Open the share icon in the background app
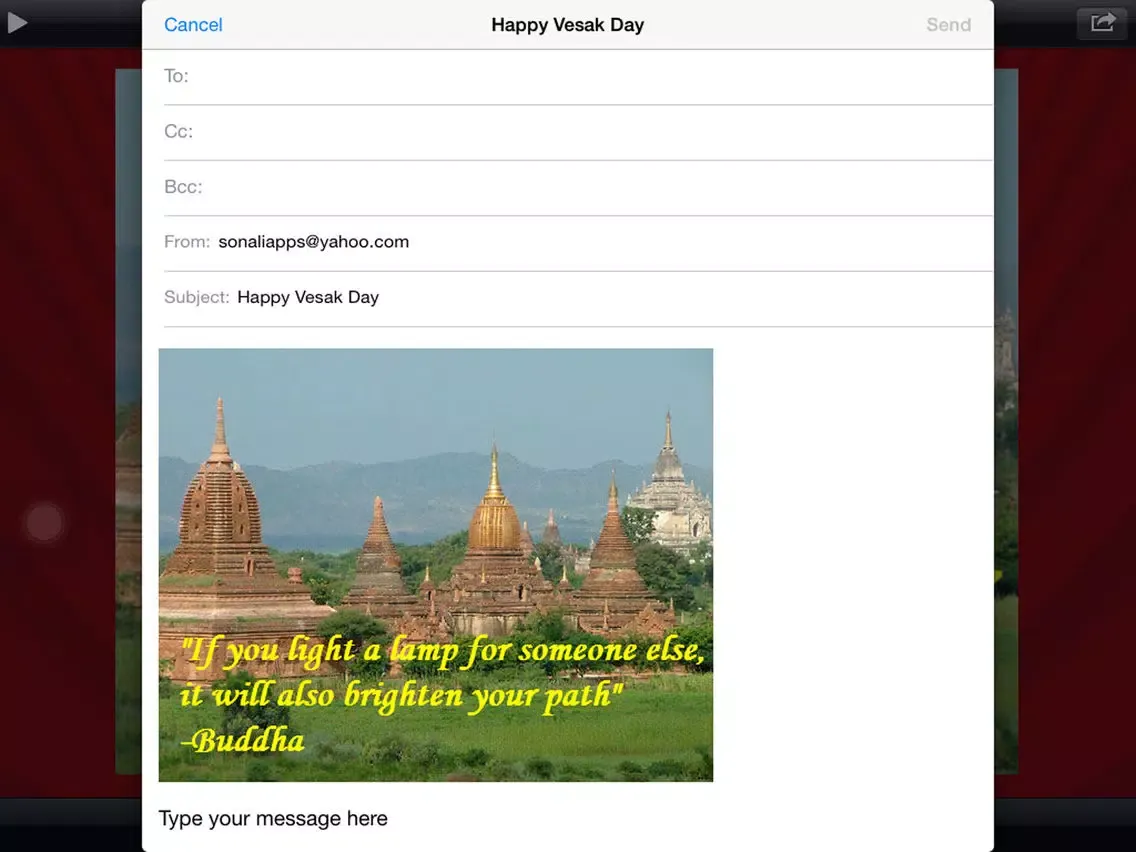 tap(1101, 22)
